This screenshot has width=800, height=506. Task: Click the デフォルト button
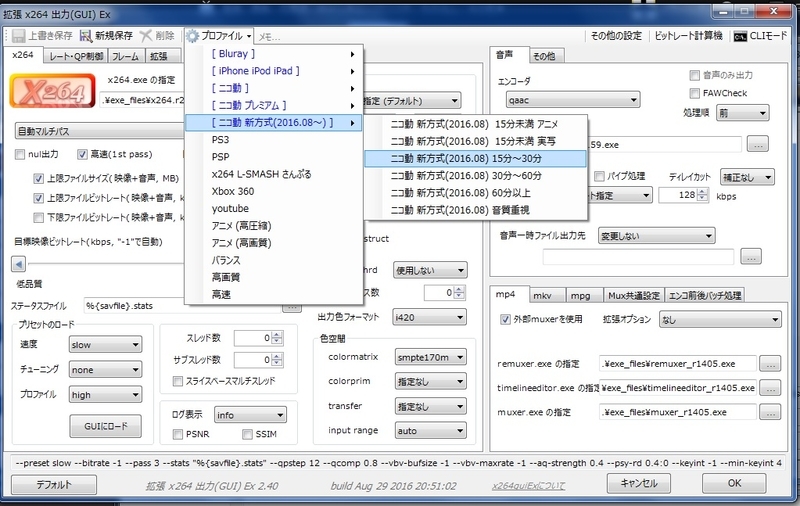click(x=54, y=484)
